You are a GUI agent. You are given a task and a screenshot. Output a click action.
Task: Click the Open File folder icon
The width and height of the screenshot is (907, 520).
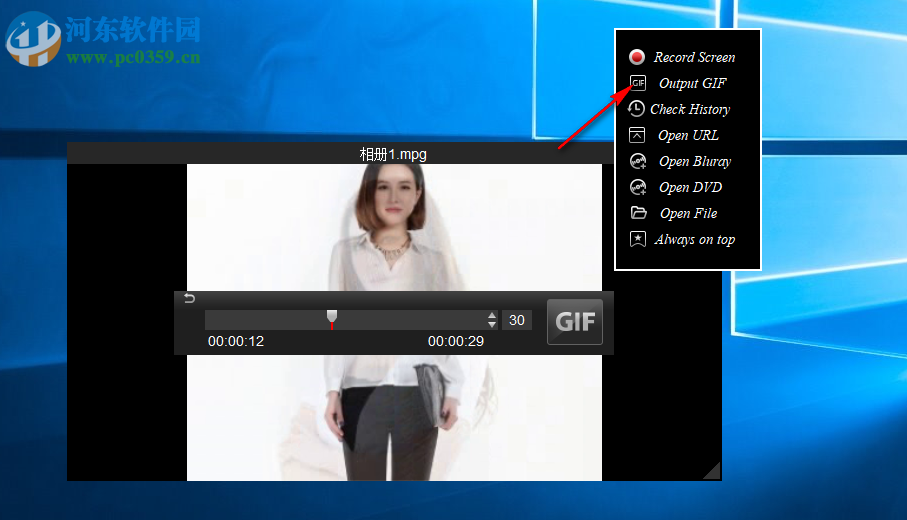pos(638,213)
